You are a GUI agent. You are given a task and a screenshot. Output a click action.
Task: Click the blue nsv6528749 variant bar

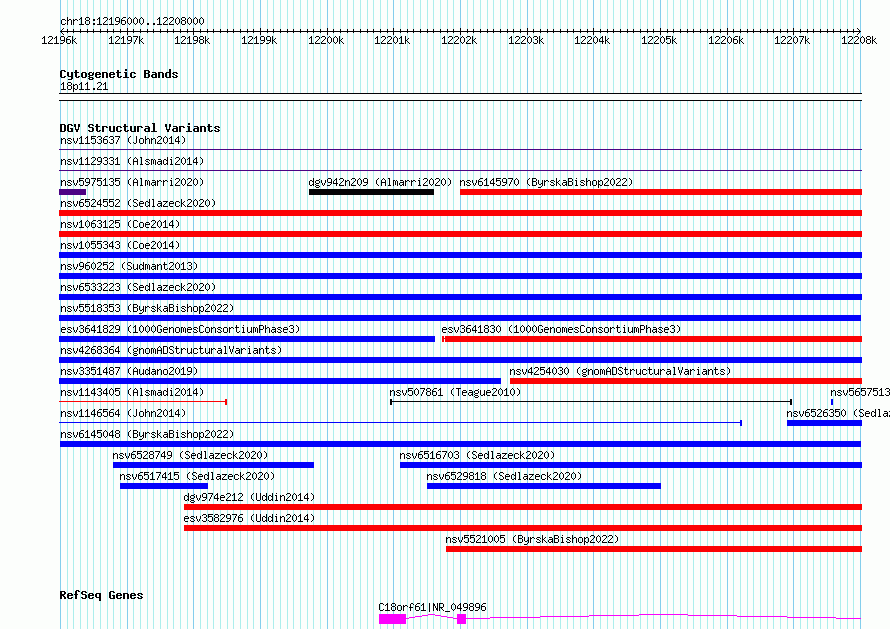(213, 465)
